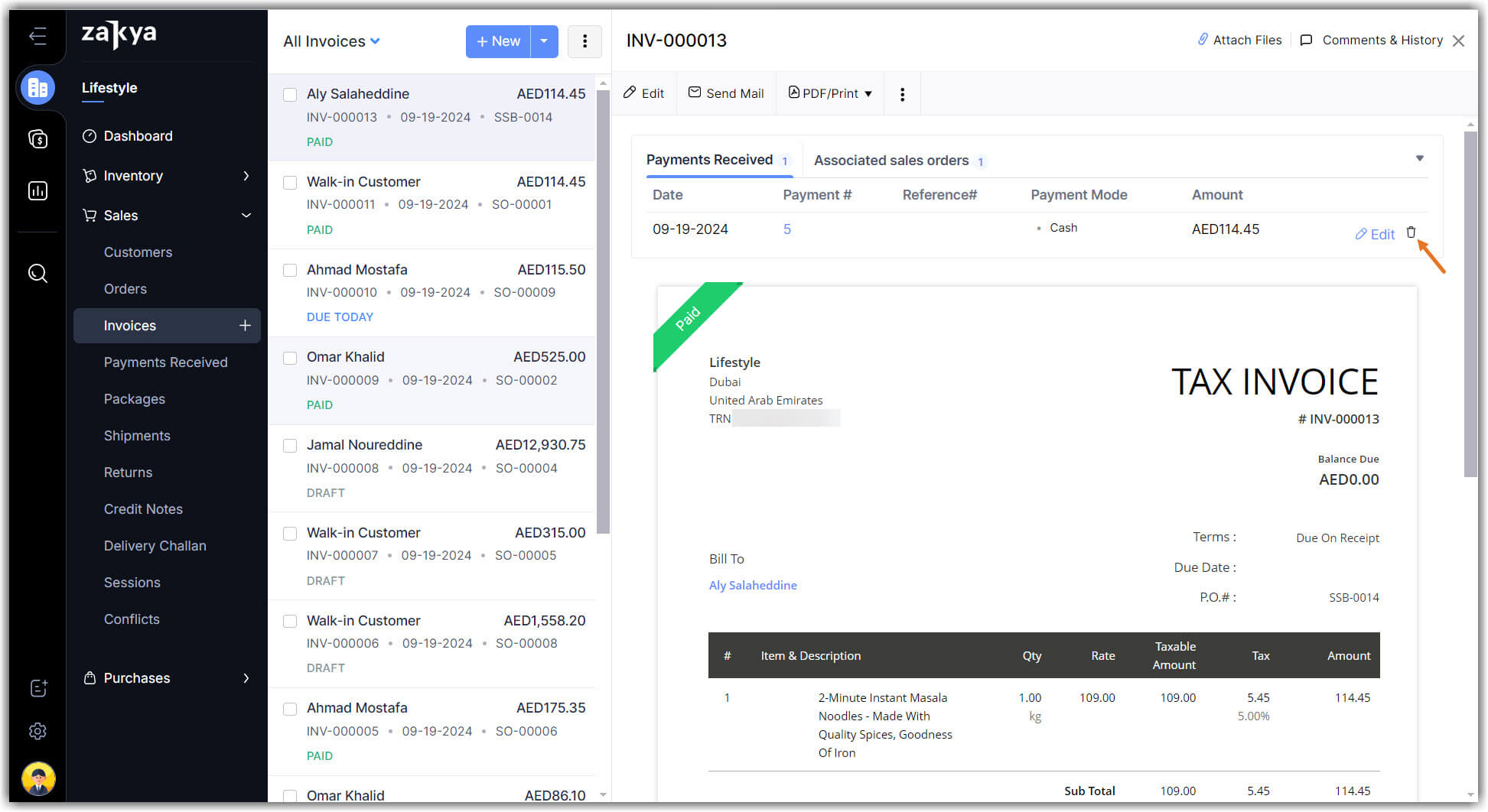Image resolution: width=1488 pixels, height=812 pixels.
Task: Open more options next to PDF/Print
Action: pyautogui.click(x=902, y=94)
